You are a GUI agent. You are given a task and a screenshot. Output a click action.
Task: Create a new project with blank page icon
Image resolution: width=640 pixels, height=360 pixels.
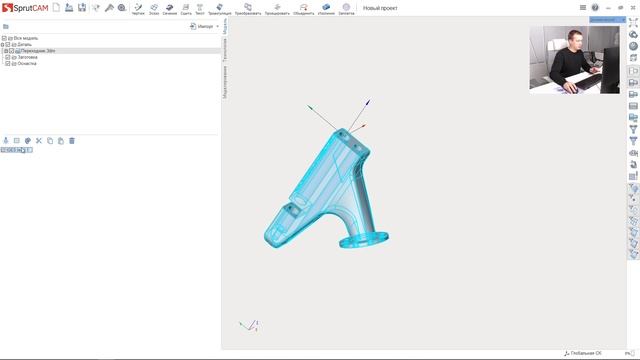click(x=56, y=7)
